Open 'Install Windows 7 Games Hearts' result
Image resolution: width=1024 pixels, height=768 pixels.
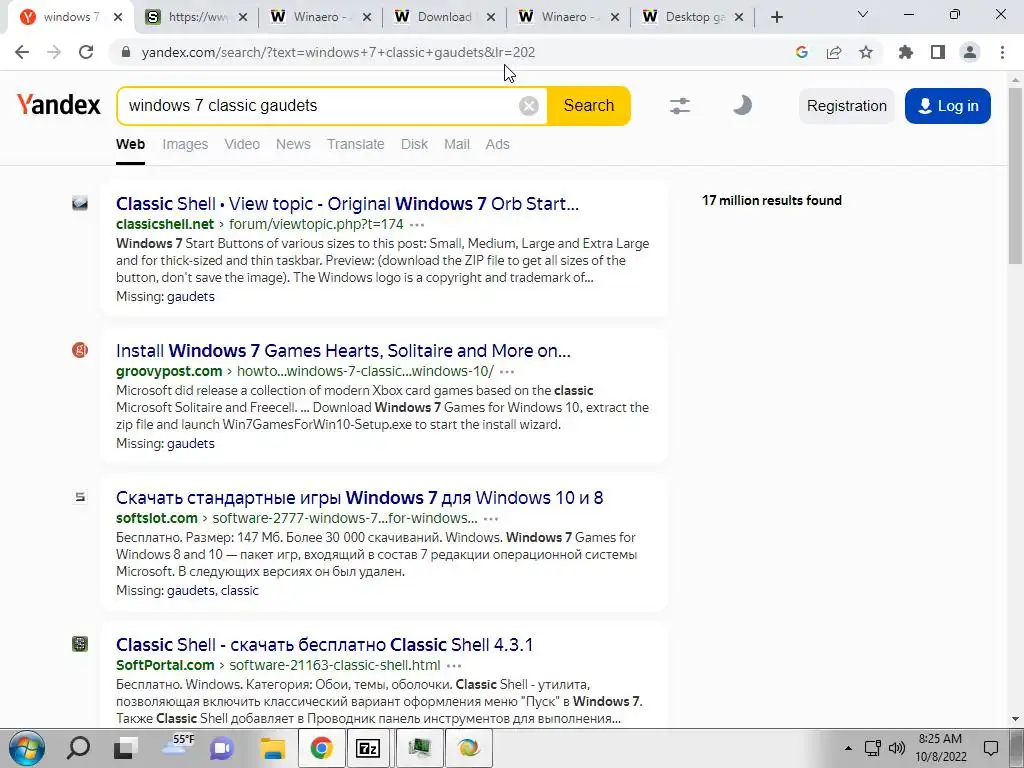tap(343, 351)
